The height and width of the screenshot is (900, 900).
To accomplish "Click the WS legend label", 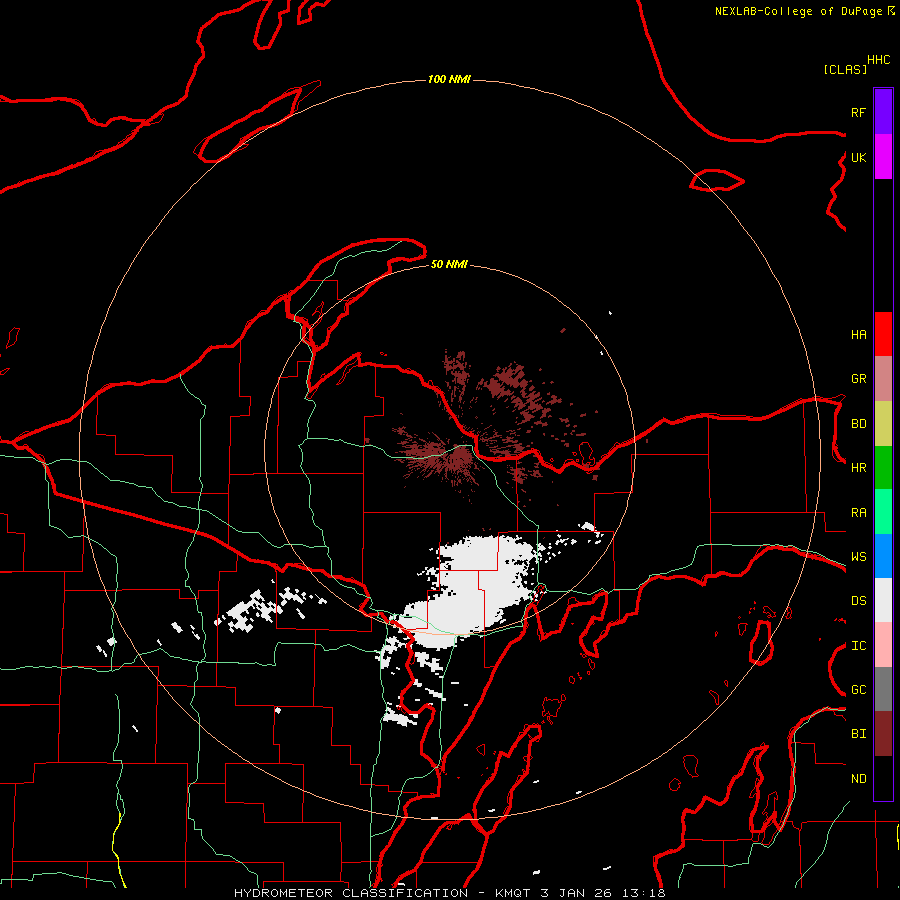I will [858, 557].
